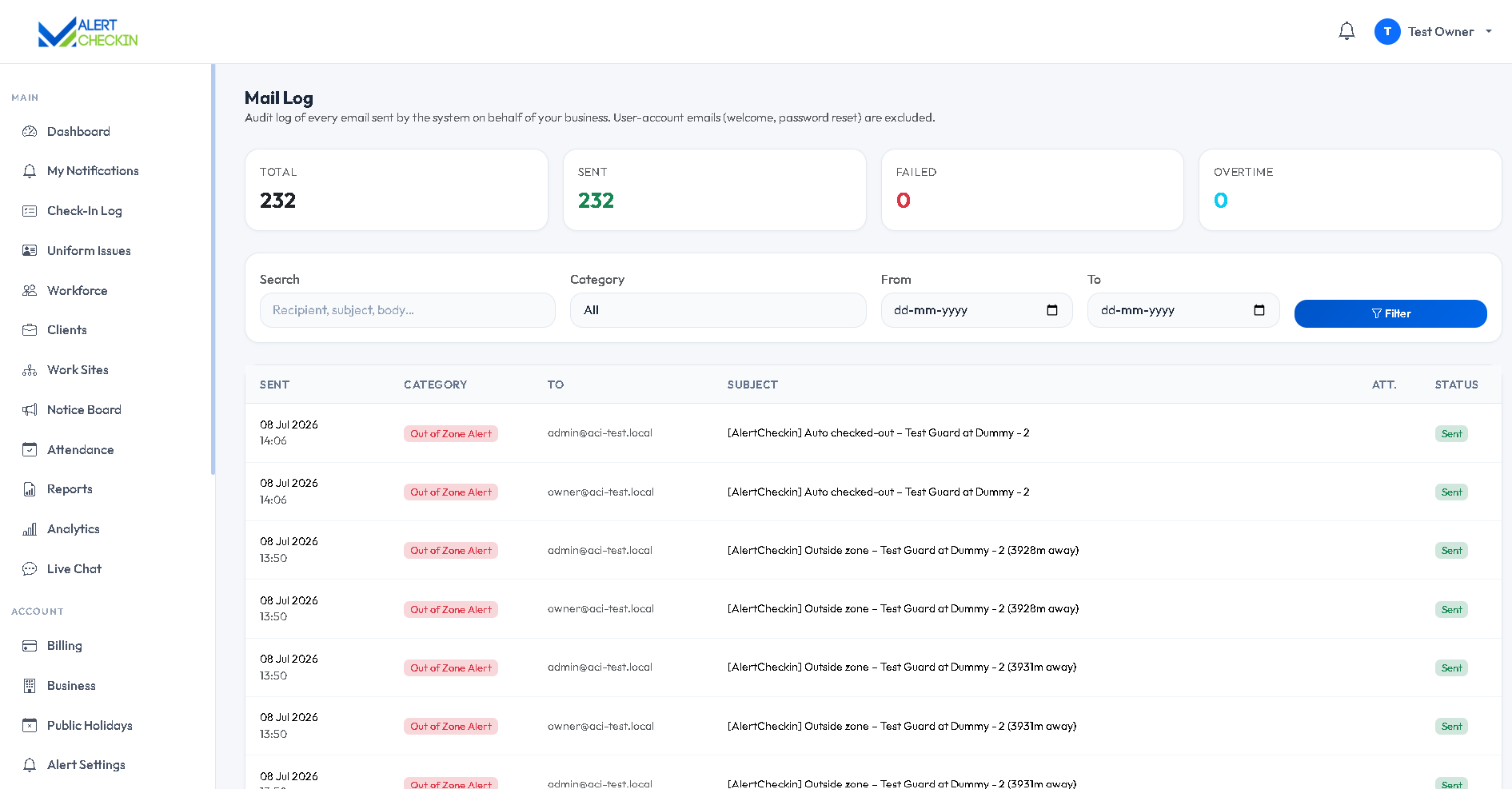Click the Billing link text

tap(65, 646)
